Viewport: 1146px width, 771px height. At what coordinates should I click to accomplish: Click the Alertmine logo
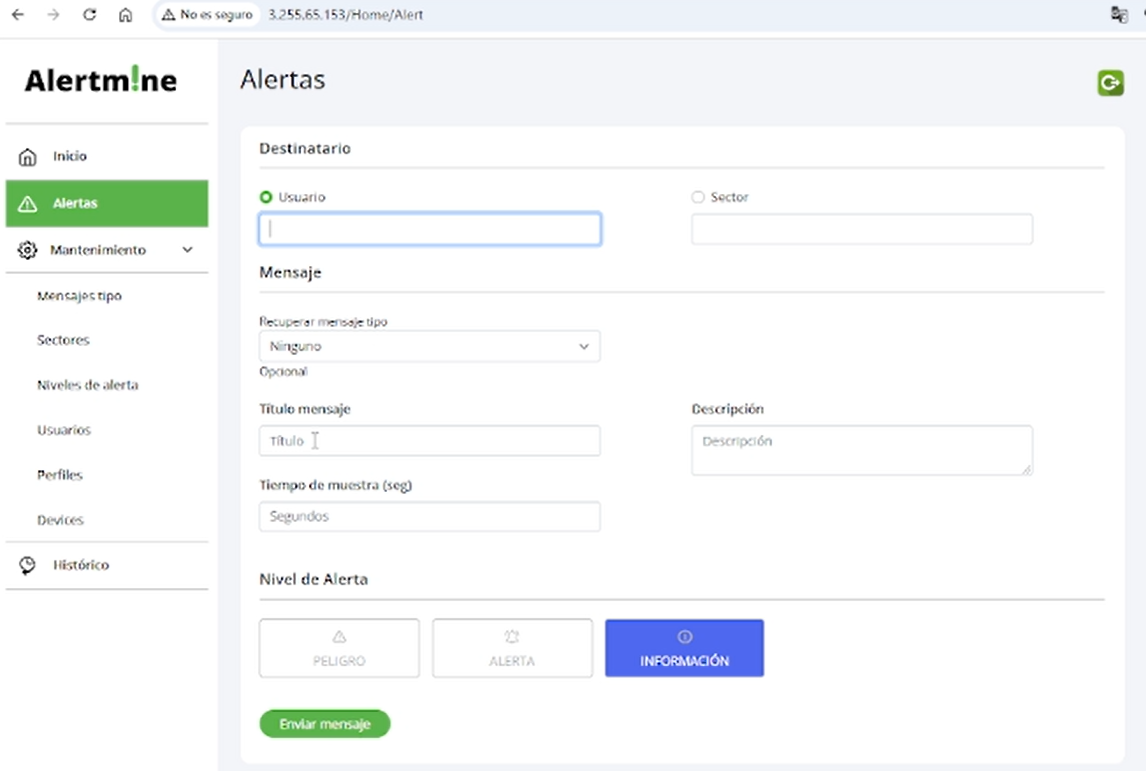[101, 81]
